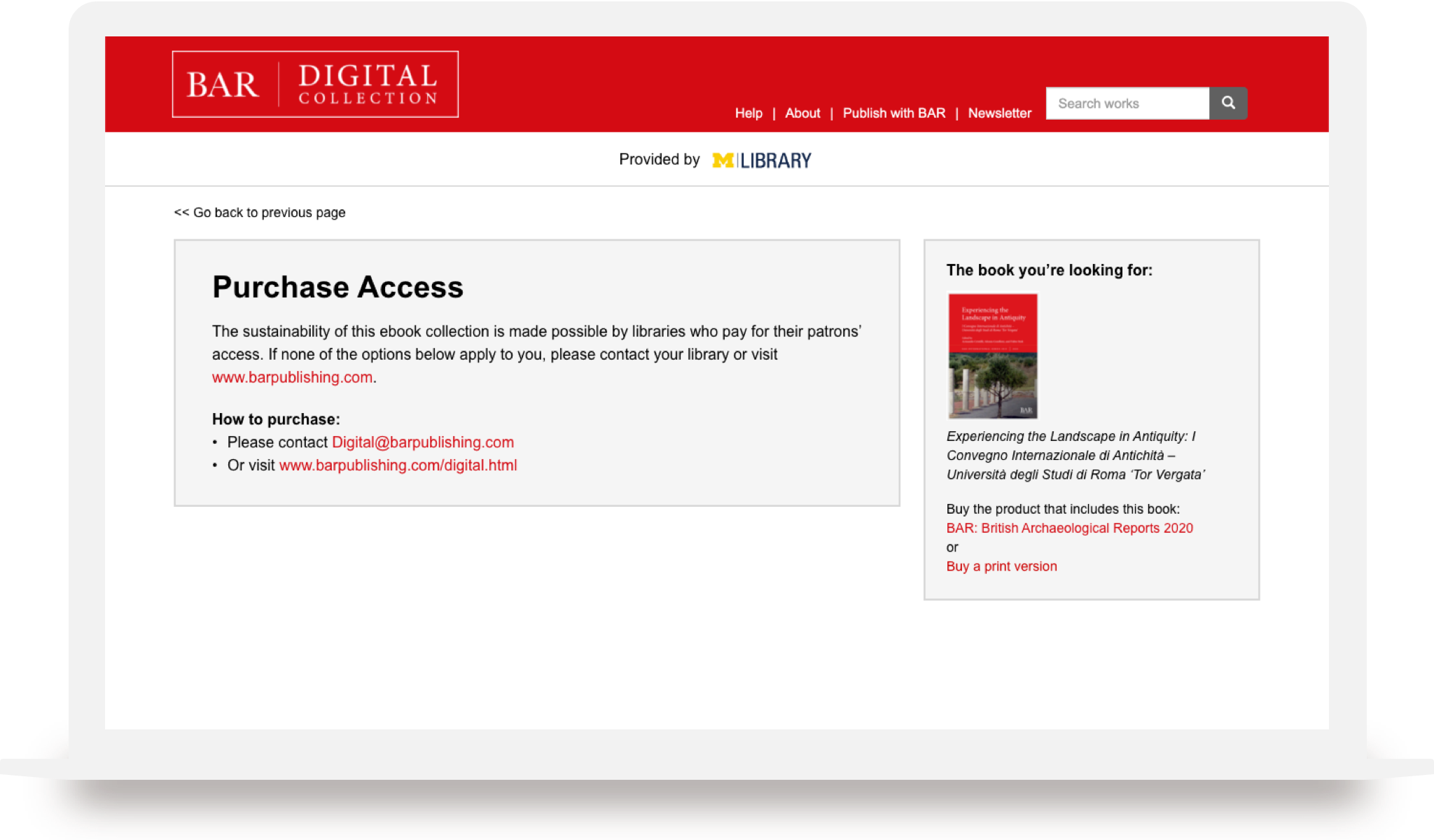Click the BAR Digital Collection logo
This screenshot has height=840, width=1434.
pos(315,84)
